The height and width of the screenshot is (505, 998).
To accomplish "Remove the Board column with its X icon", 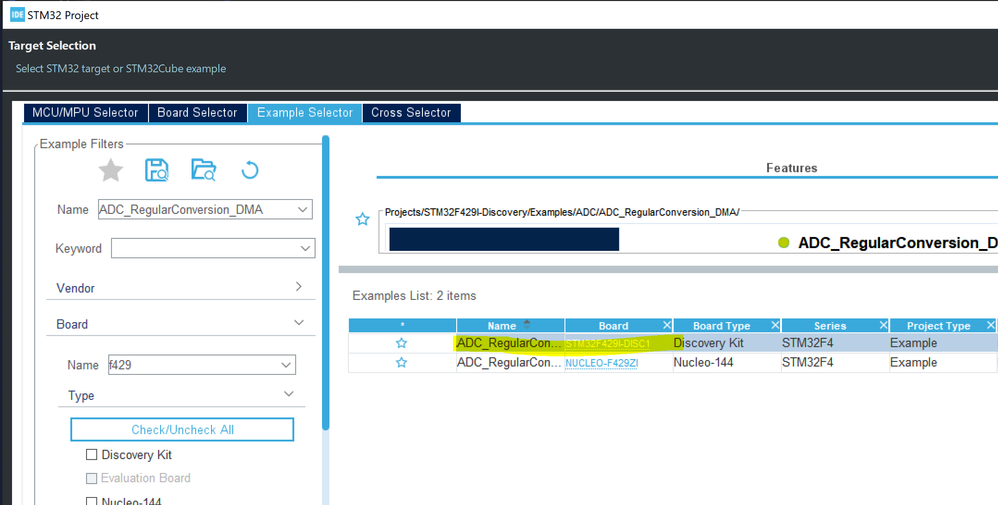I will click(666, 325).
